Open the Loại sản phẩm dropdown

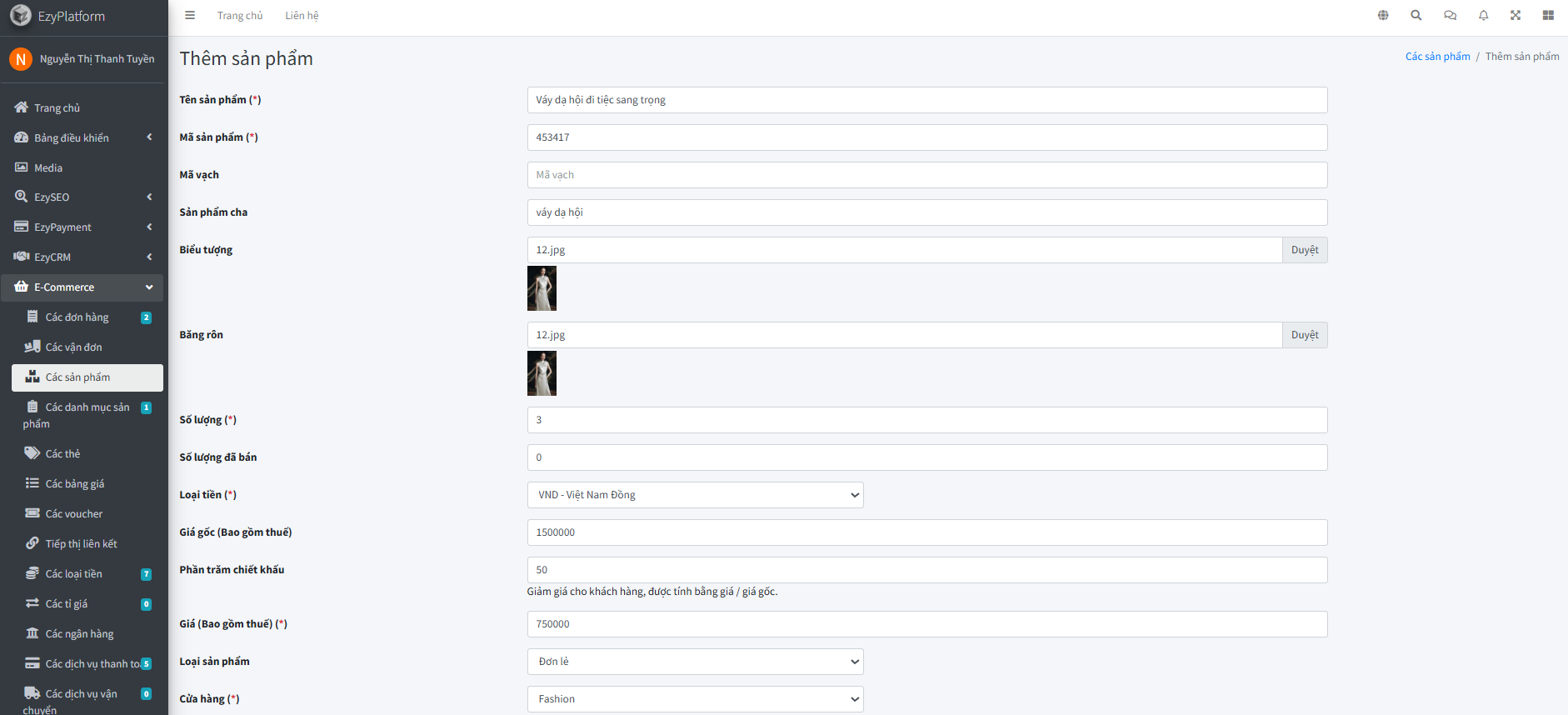tap(695, 662)
